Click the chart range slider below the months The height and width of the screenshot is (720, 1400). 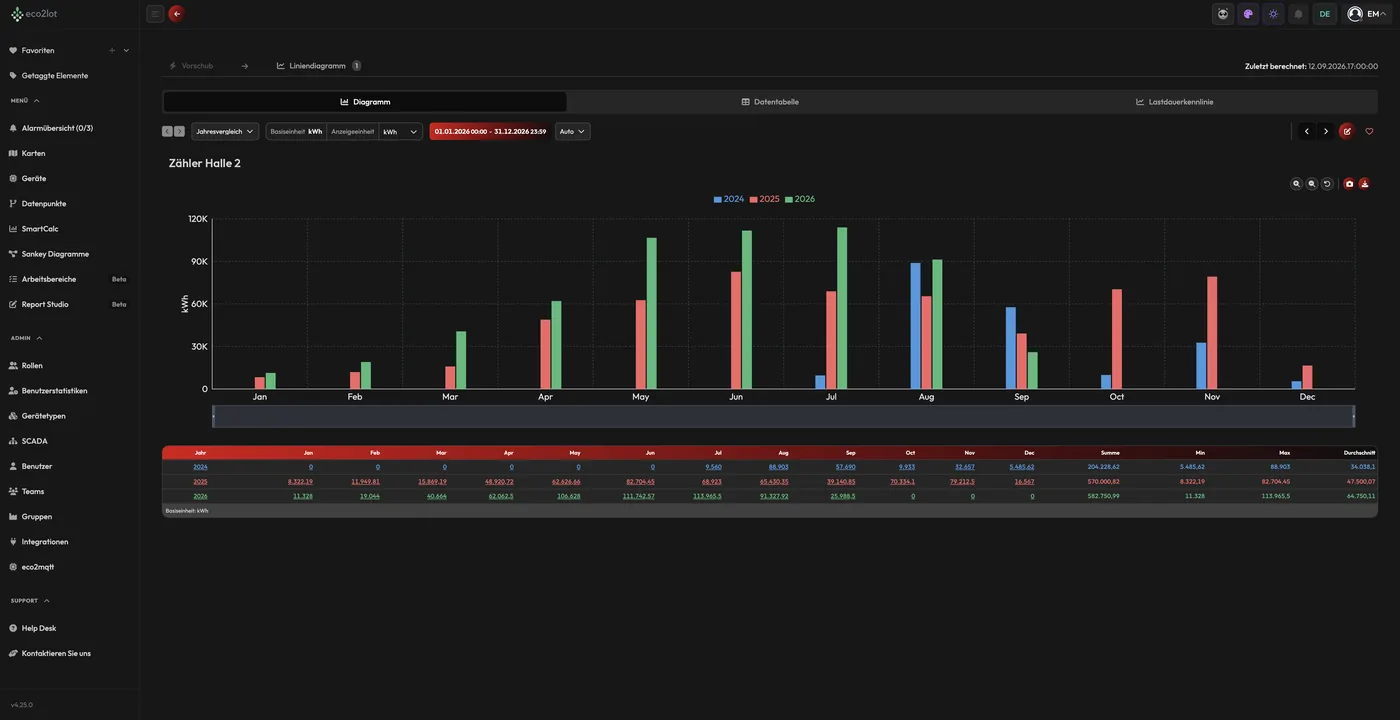(x=784, y=415)
